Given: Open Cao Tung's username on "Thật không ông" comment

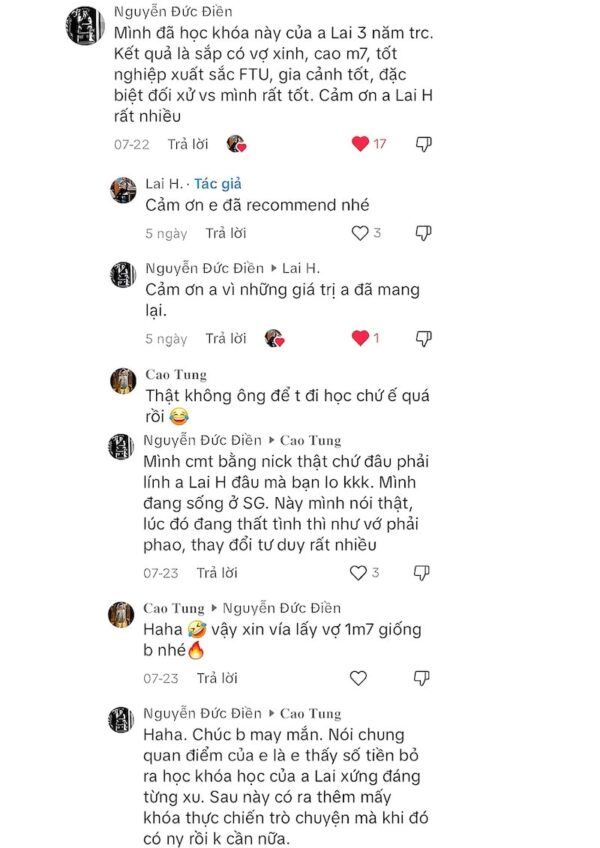Looking at the screenshot, I should coord(176,375).
